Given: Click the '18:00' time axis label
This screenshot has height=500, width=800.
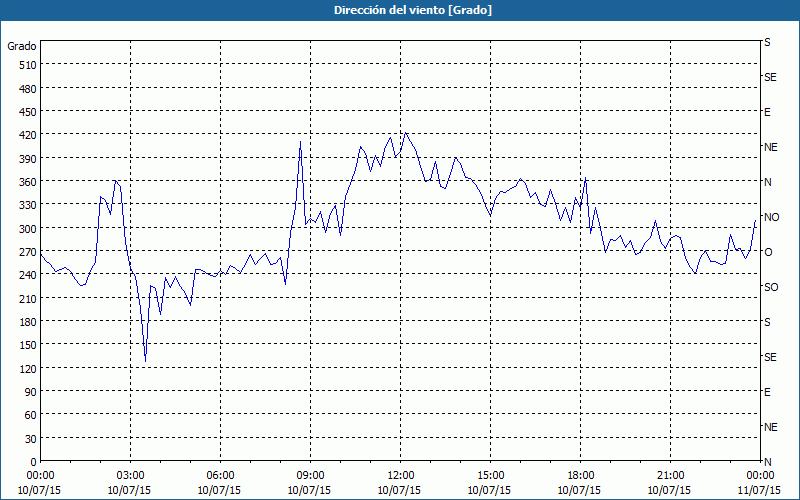Looking at the screenshot, I should (x=580, y=476).
